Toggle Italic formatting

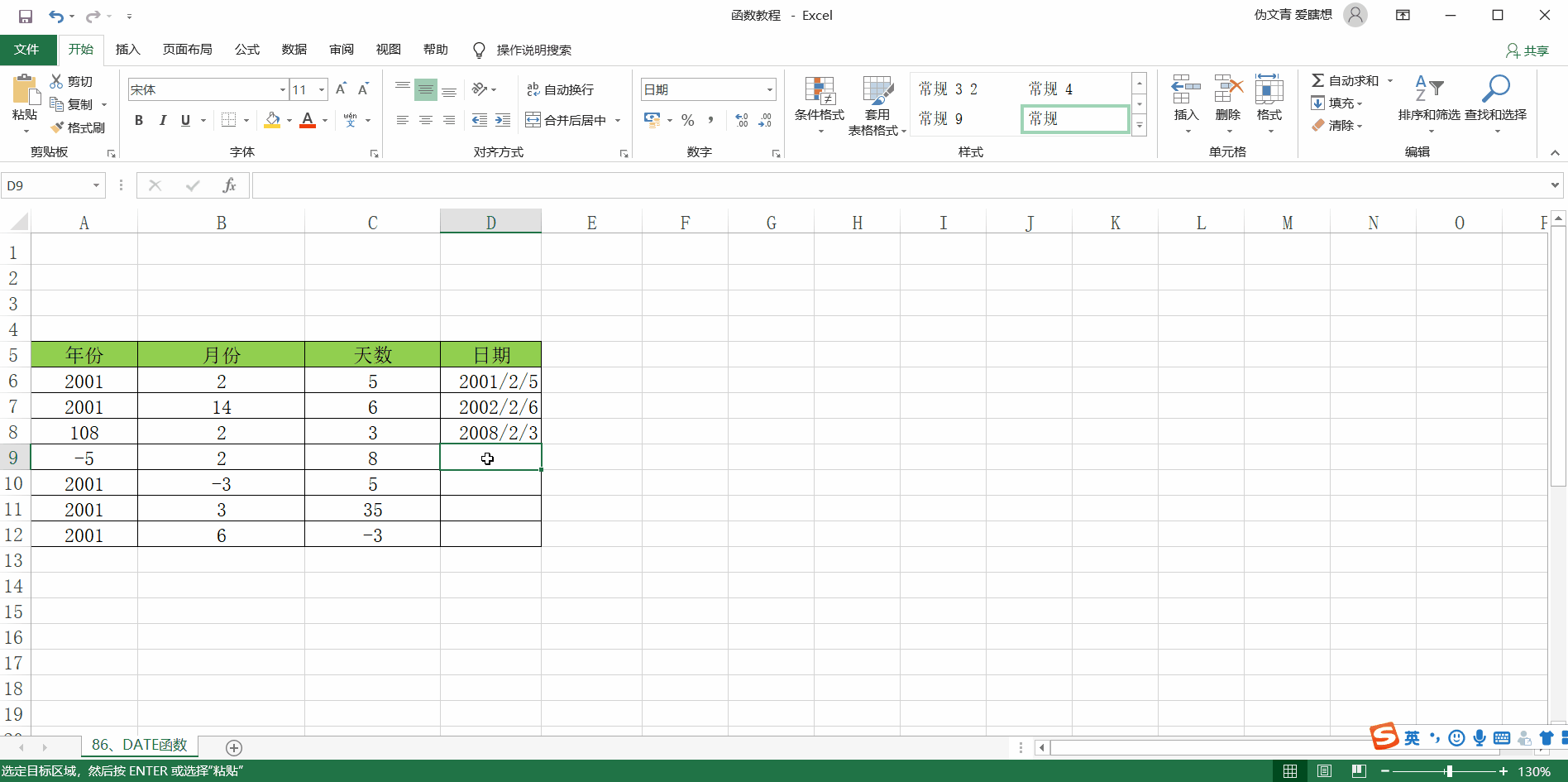pos(162,120)
